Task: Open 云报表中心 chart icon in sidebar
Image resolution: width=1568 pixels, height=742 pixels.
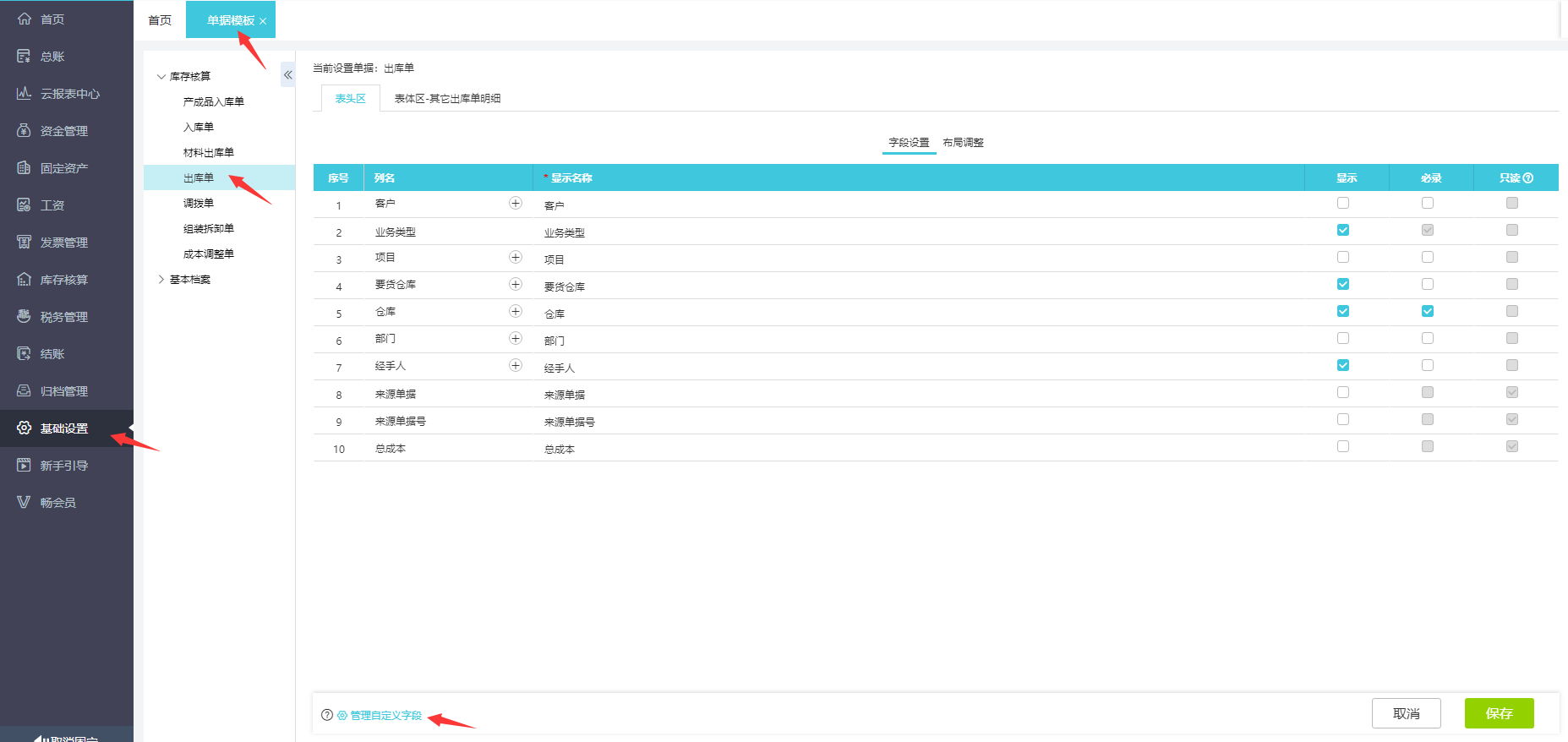Action: [x=24, y=94]
